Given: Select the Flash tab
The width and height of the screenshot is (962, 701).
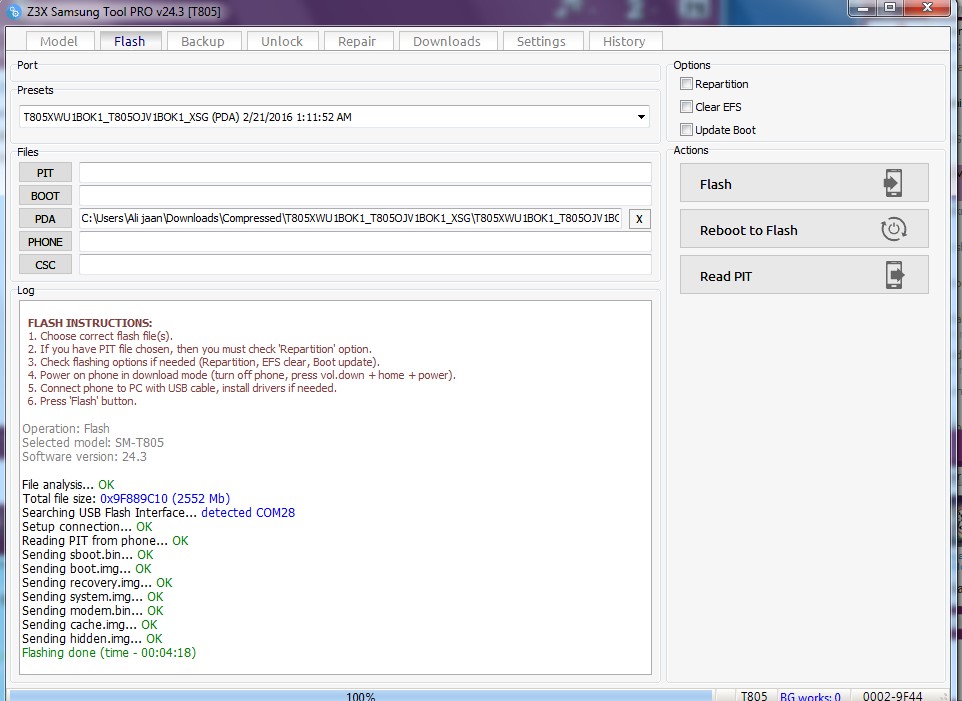Looking at the screenshot, I should pos(130,41).
